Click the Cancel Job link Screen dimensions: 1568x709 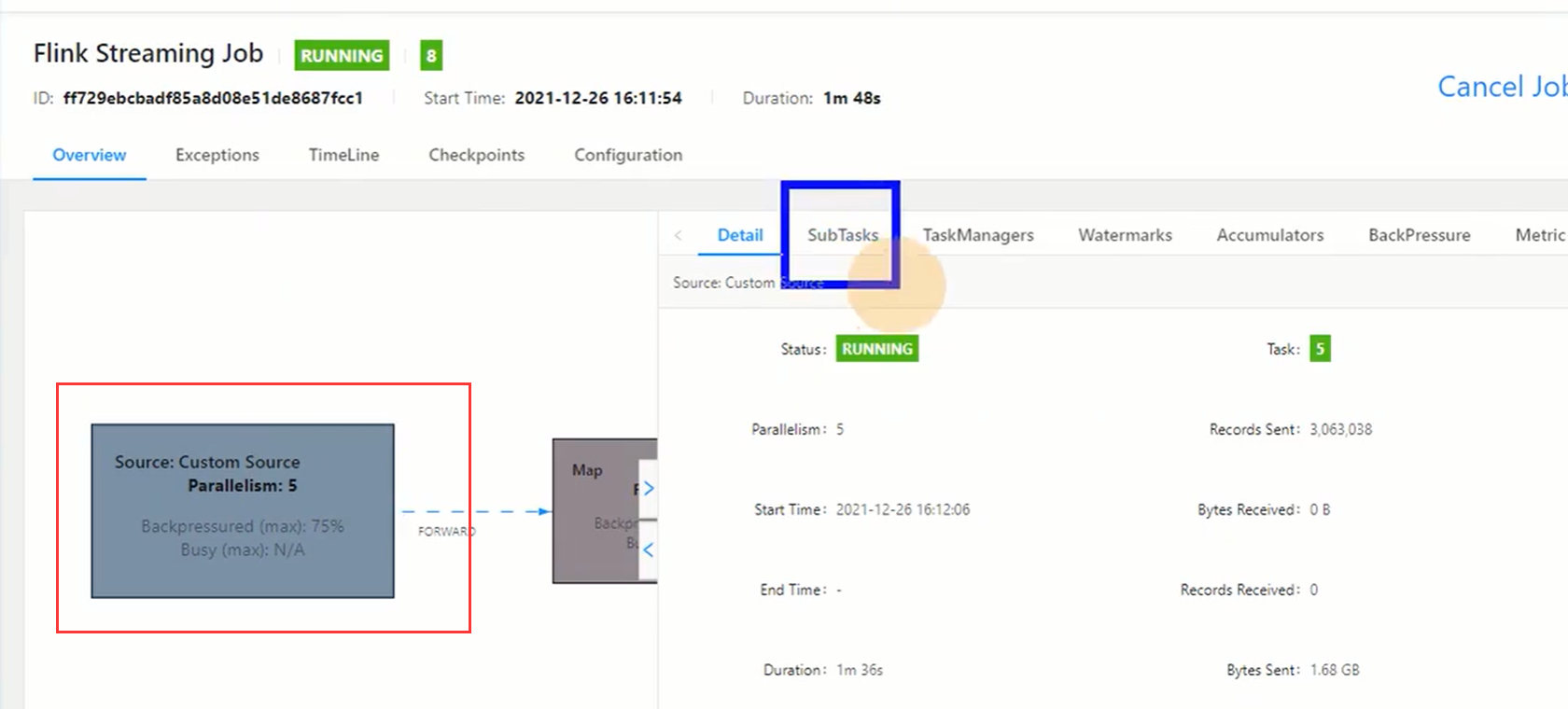(1502, 87)
